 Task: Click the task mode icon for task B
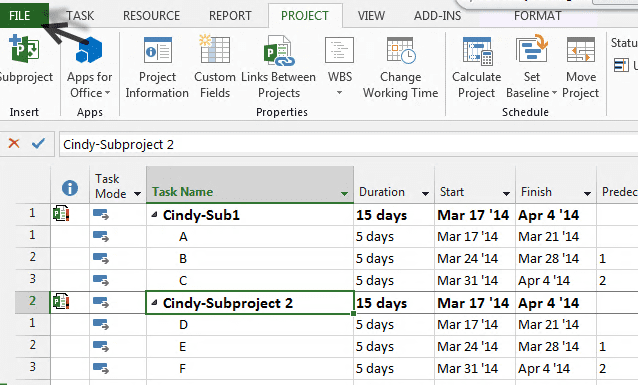[x=101, y=258]
